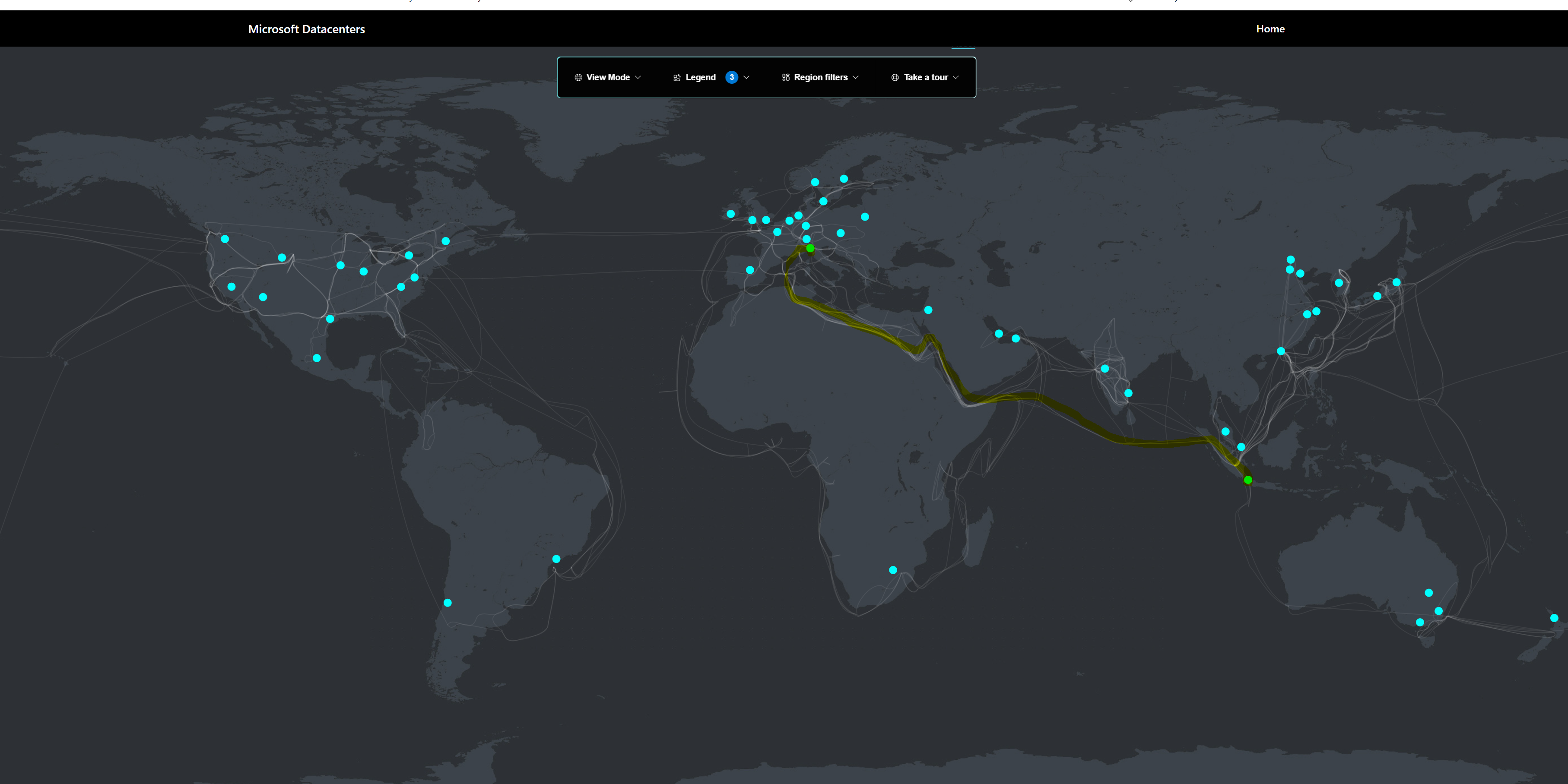Click the Microsoft Datacenters title
The image size is (1568, 784).
306,29
